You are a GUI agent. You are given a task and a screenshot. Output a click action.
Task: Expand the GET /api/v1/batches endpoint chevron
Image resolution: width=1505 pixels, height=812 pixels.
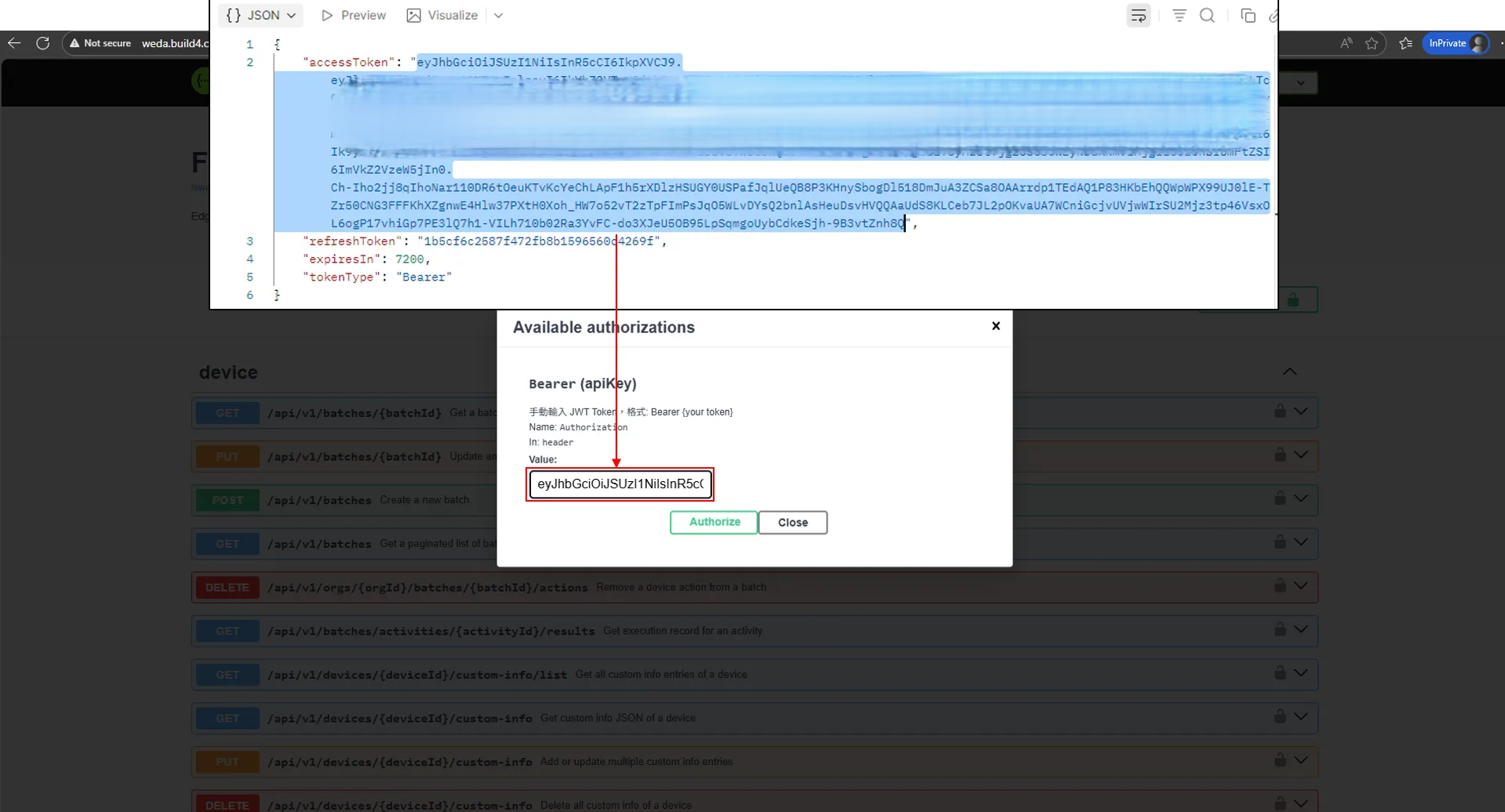(x=1301, y=541)
